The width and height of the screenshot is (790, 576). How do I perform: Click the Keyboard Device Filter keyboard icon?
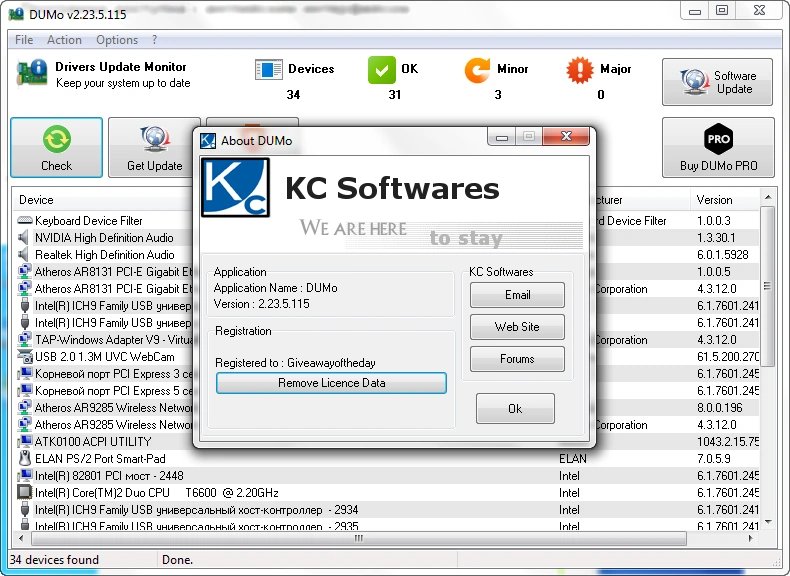click(25, 221)
